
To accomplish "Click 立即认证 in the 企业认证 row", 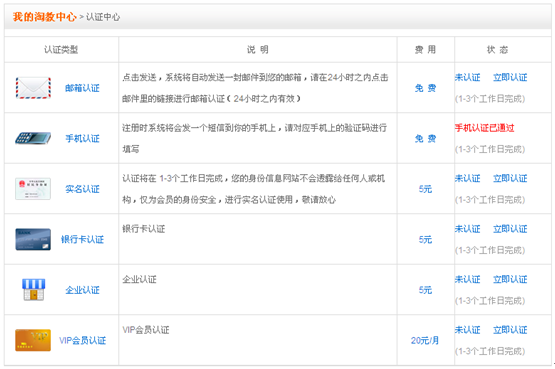I will pyautogui.click(x=510, y=279).
